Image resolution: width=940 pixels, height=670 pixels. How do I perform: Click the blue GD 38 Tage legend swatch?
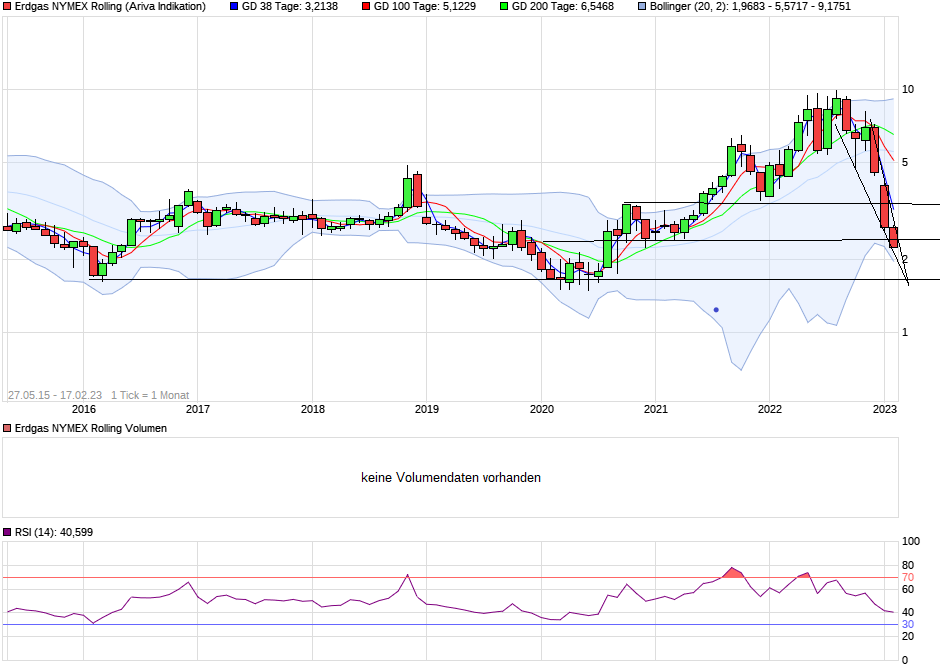pos(234,7)
